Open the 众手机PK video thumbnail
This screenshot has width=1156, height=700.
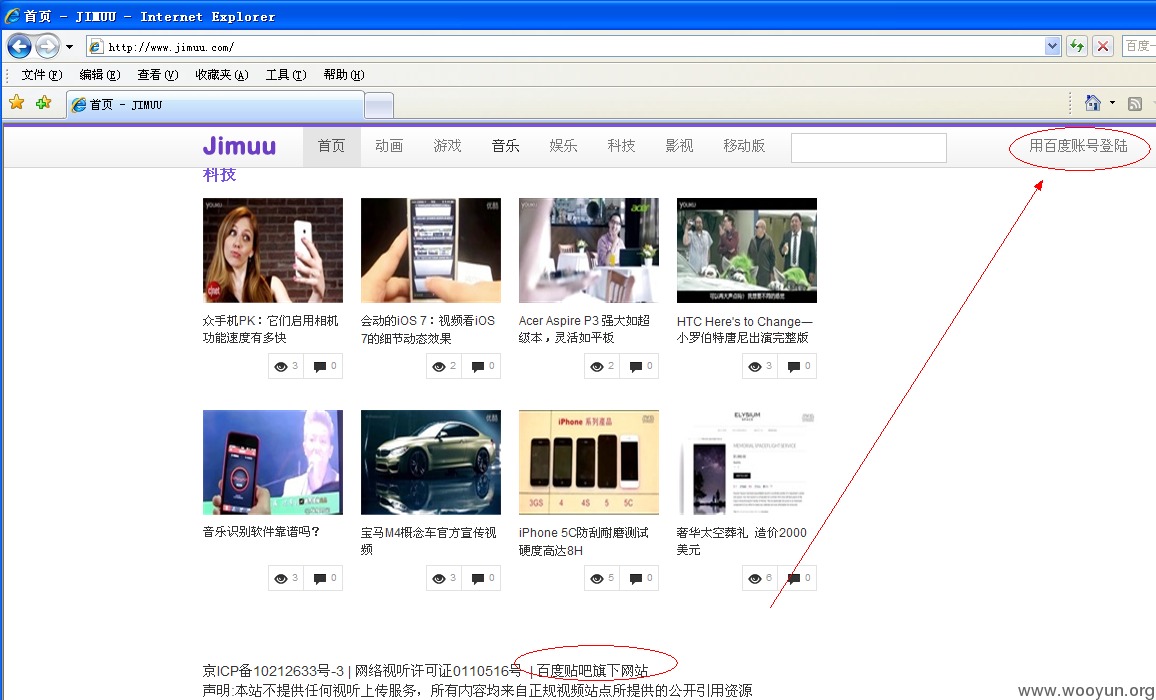click(273, 250)
